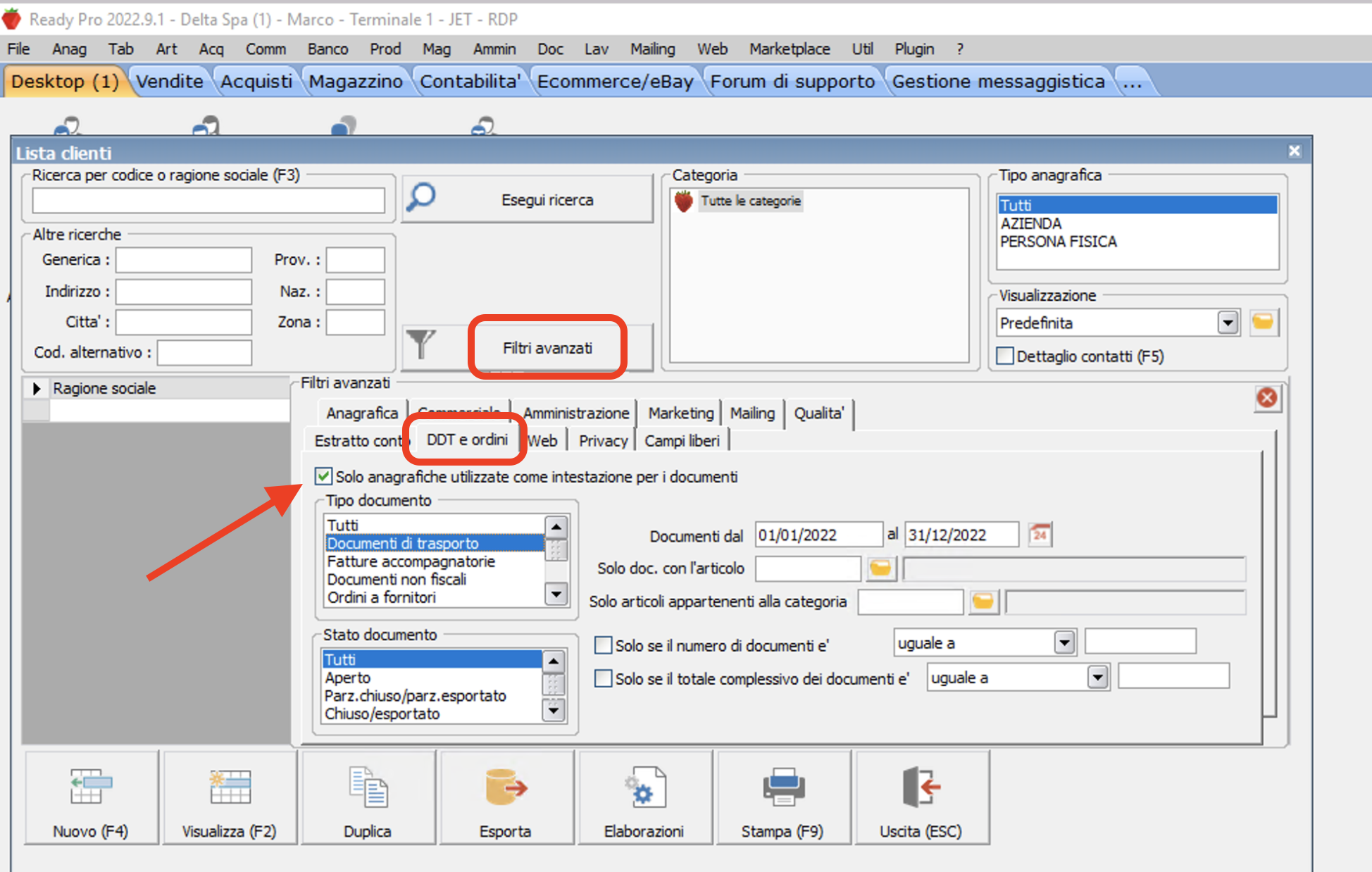Open category lookup folder icon beside Solo articoli appartenenti
This screenshot has width=1372, height=872.
click(983, 602)
